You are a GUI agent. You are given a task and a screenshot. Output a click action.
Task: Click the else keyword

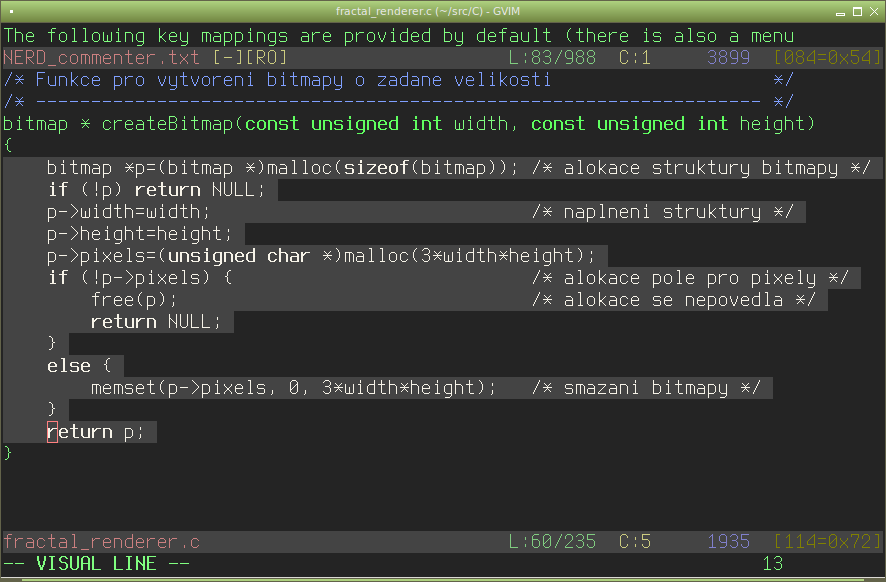click(68, 366)
